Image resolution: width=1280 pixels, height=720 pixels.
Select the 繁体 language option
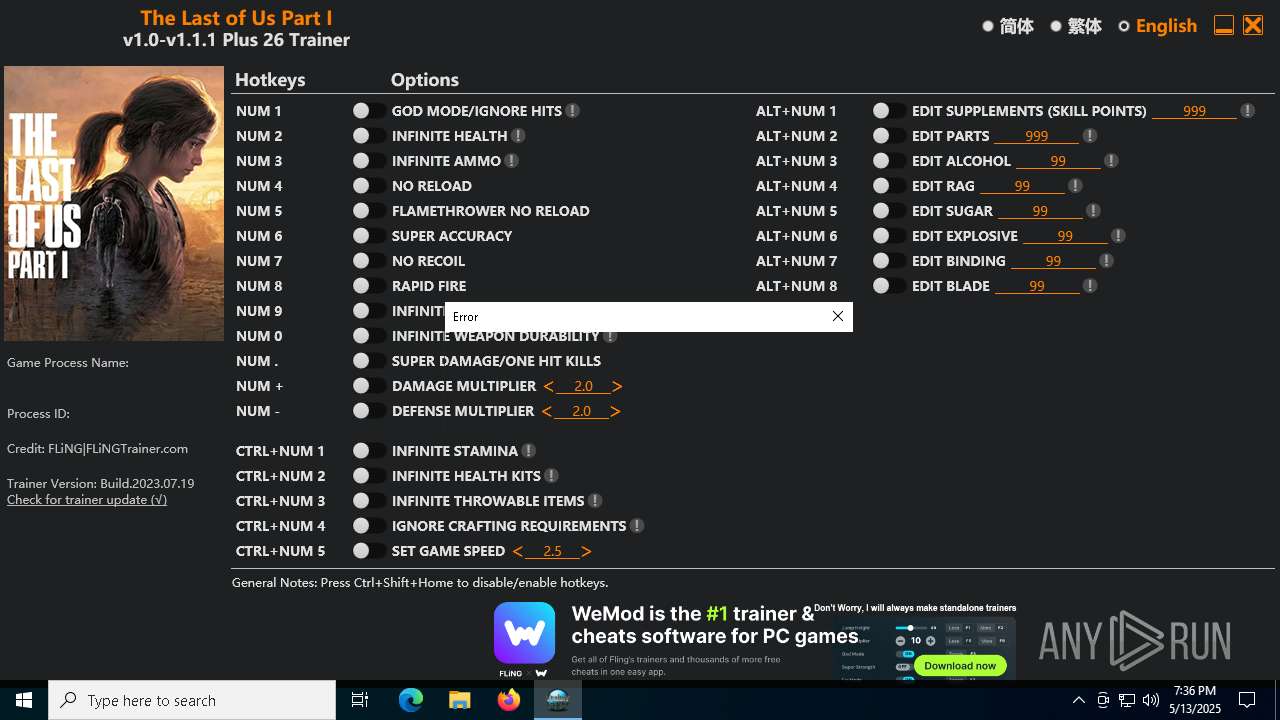(1076, 26)
